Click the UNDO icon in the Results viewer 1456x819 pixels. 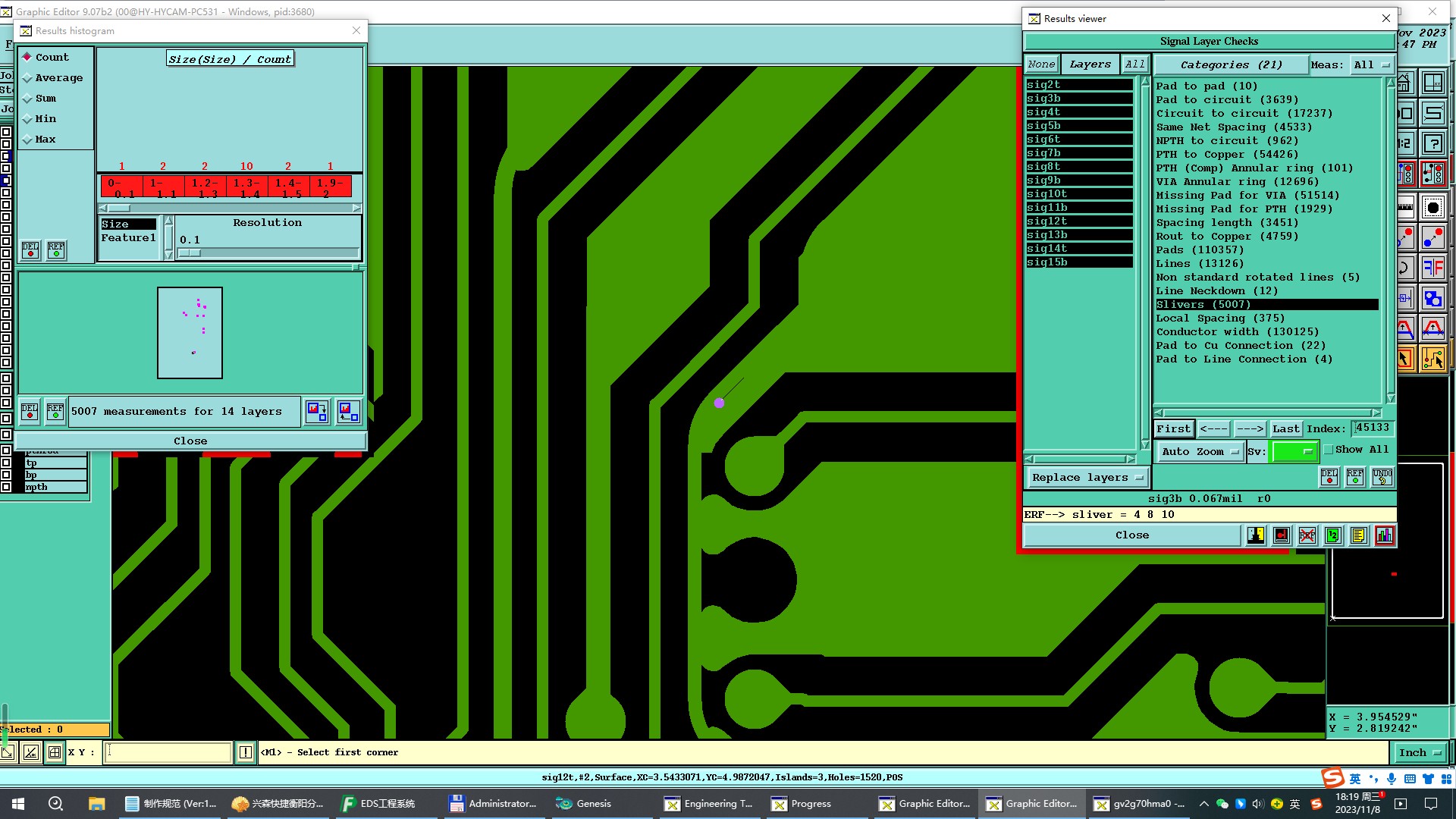[1382, 476]
